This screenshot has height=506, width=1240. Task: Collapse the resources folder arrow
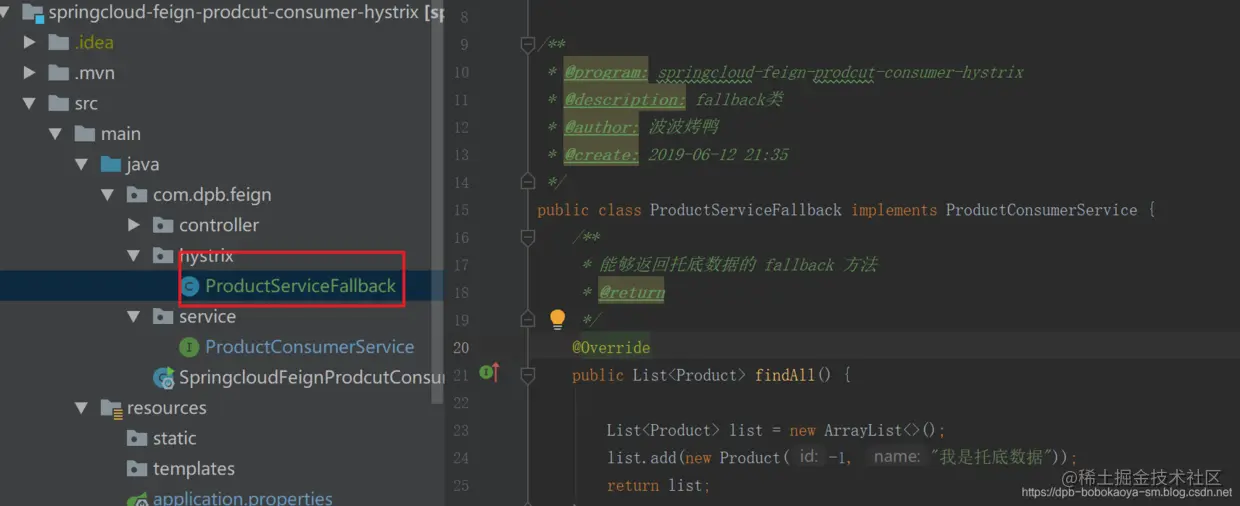[81, 408]
